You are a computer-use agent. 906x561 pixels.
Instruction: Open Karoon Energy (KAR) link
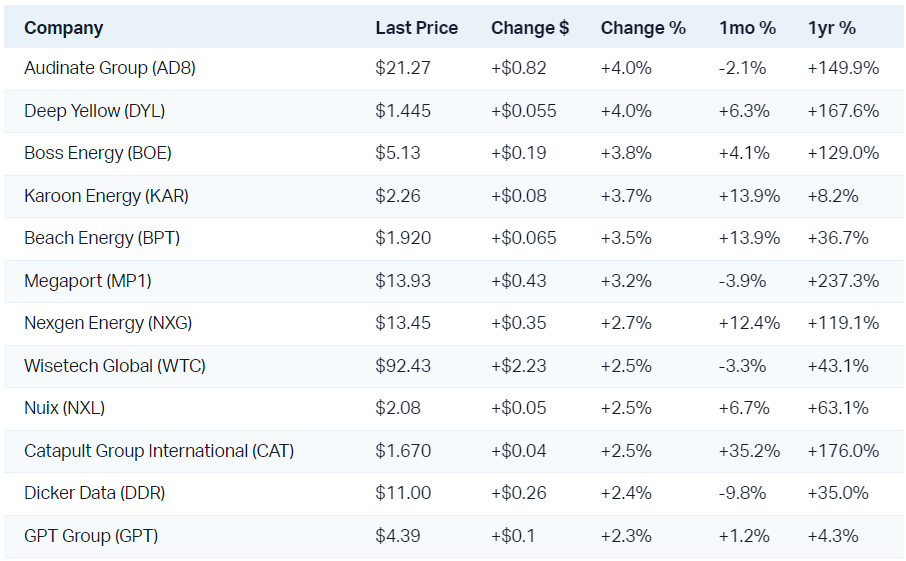coord(106,196)
